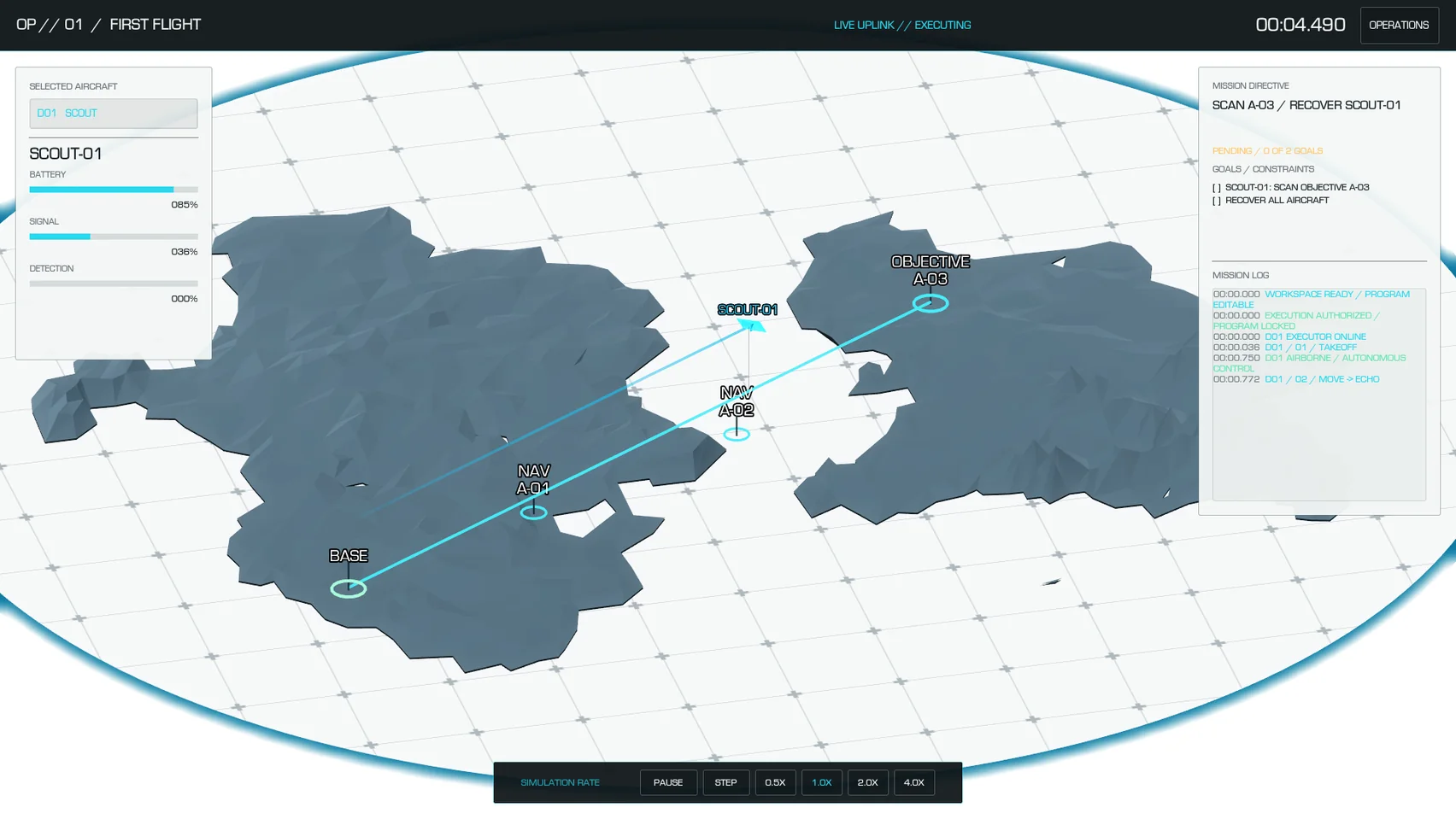
Task: Click the SCOUT-01 aircraft marker on the map
Action: (751, 325)
